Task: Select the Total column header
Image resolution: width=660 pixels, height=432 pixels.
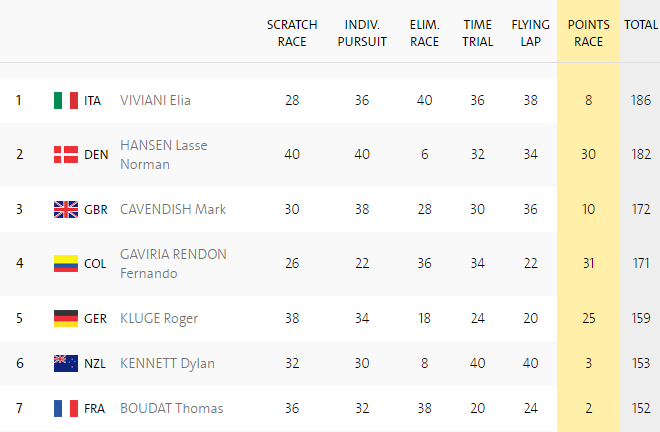Action: [641, 25]
